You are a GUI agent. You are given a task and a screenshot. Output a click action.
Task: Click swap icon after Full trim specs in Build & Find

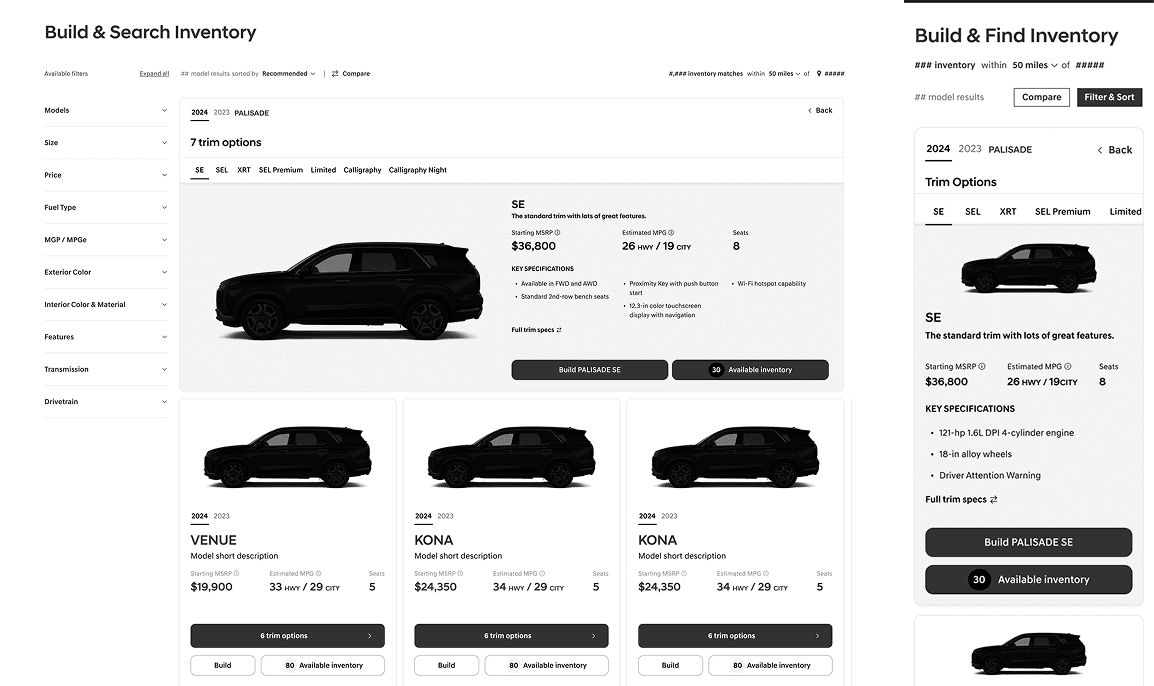point(994,499)
